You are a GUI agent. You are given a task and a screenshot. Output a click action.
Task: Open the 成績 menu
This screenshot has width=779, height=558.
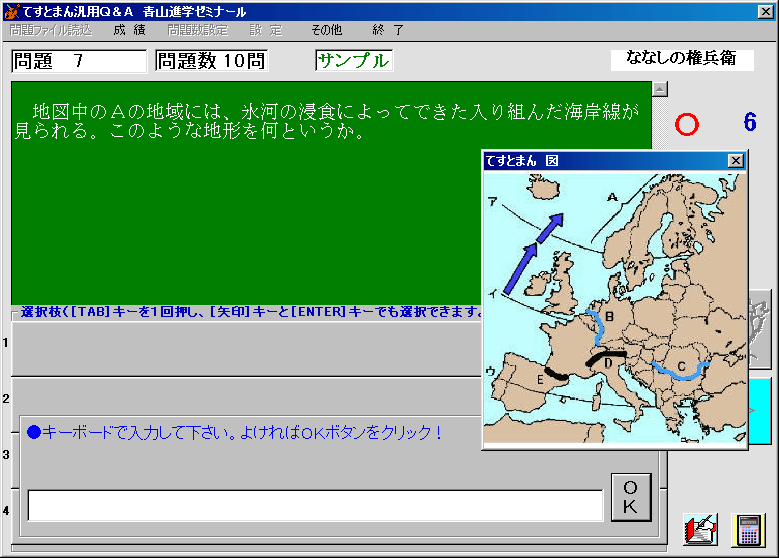click(129, 30)
